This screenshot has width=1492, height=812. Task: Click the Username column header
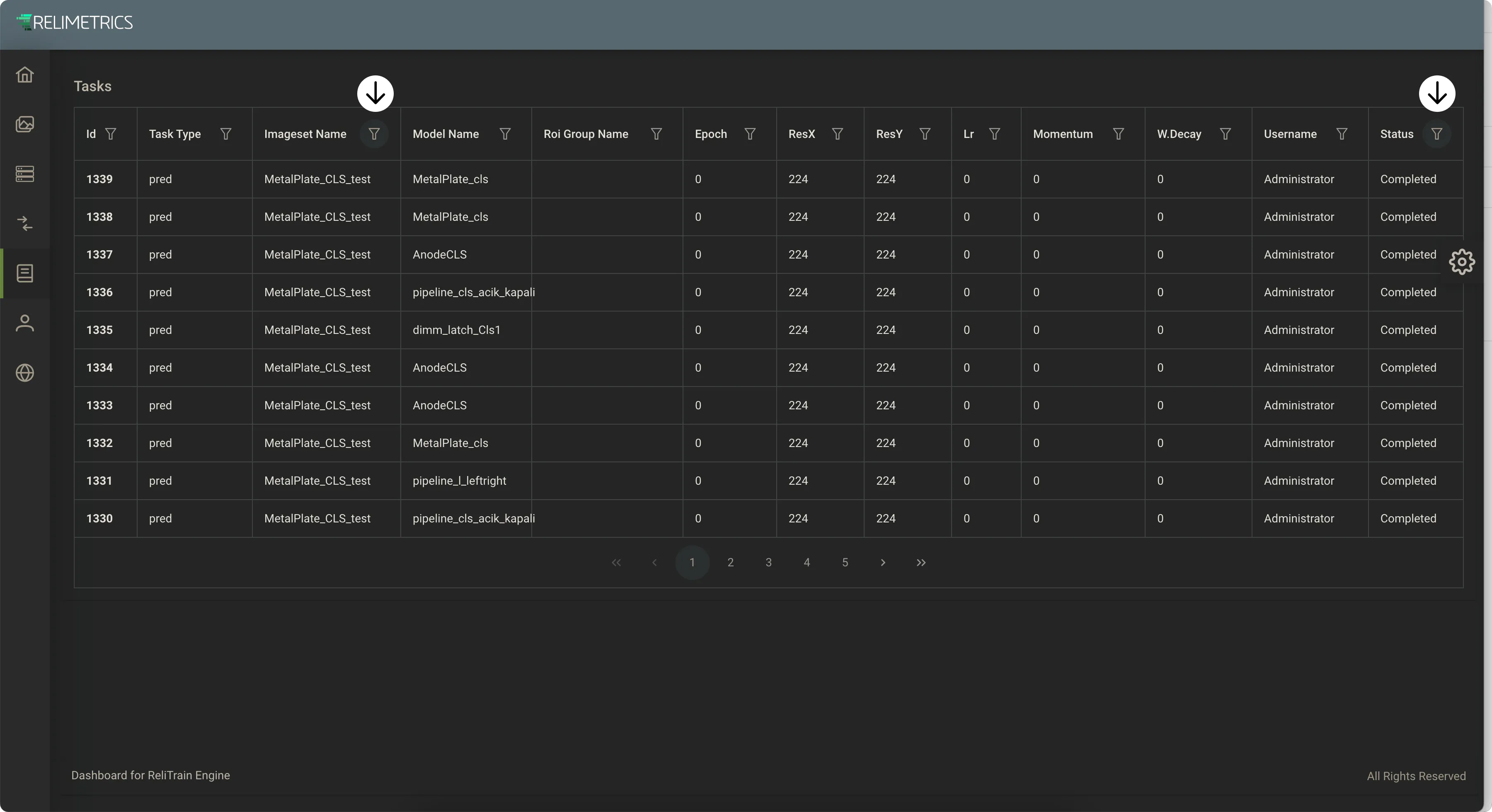click(1291, 134)
